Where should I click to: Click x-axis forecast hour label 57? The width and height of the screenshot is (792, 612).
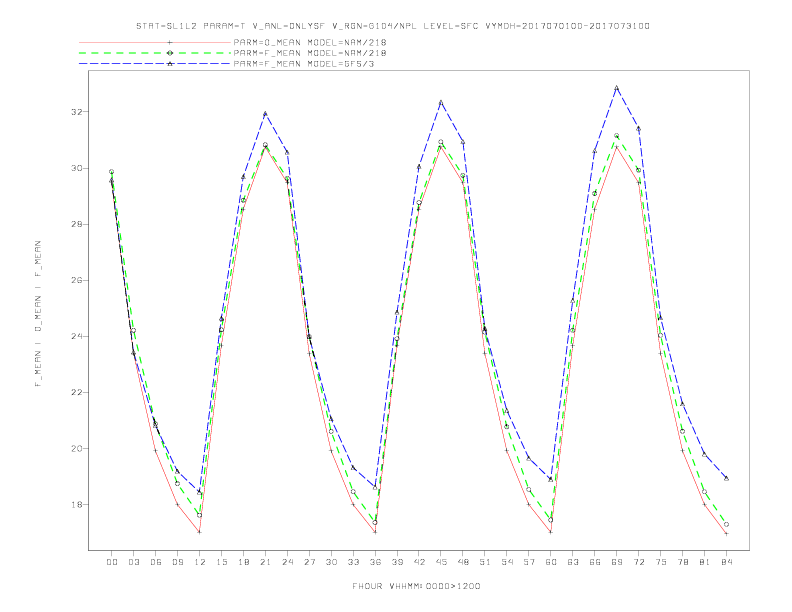pos(529,562)
